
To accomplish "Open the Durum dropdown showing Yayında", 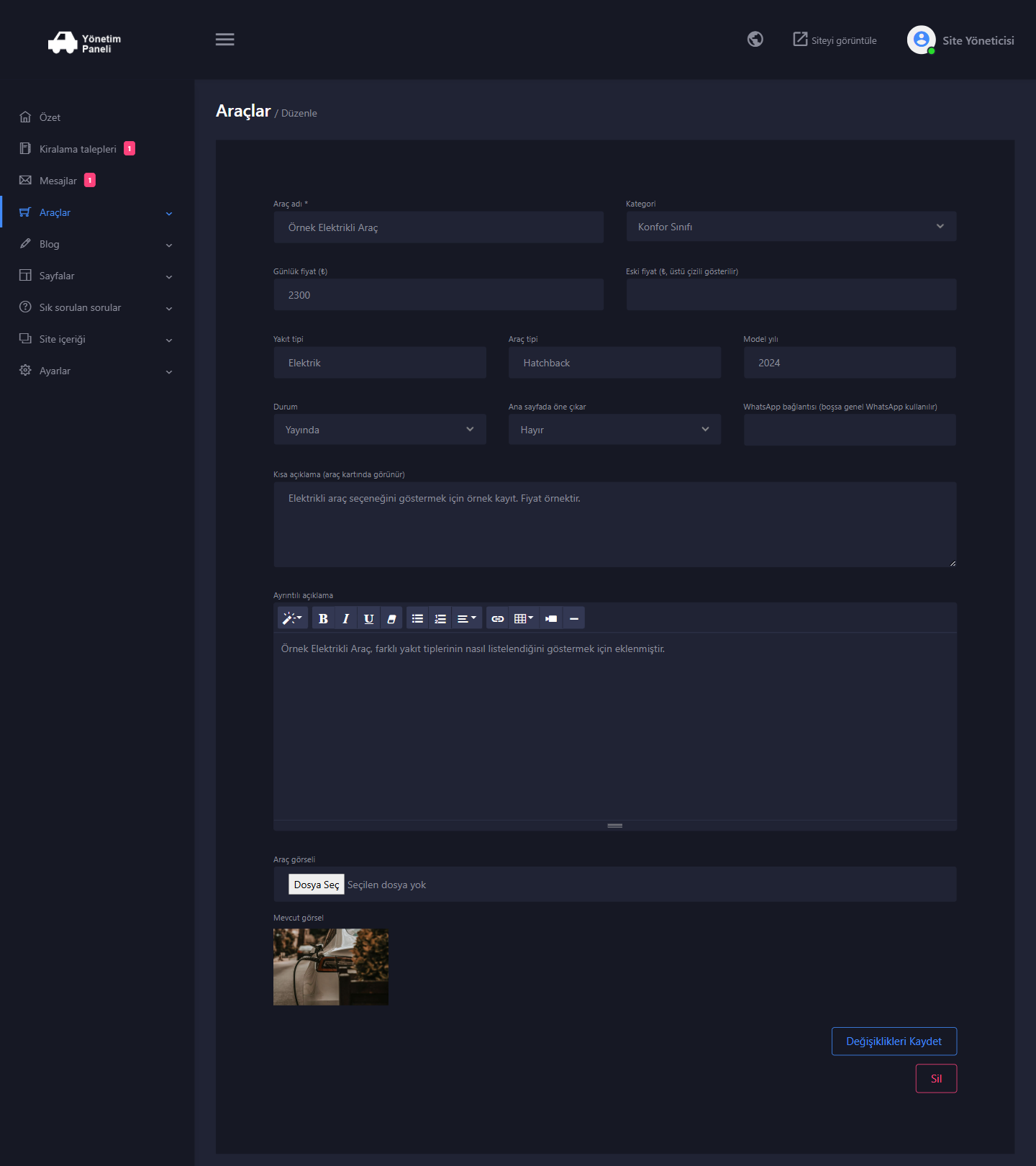I will [x=380, y=430].
